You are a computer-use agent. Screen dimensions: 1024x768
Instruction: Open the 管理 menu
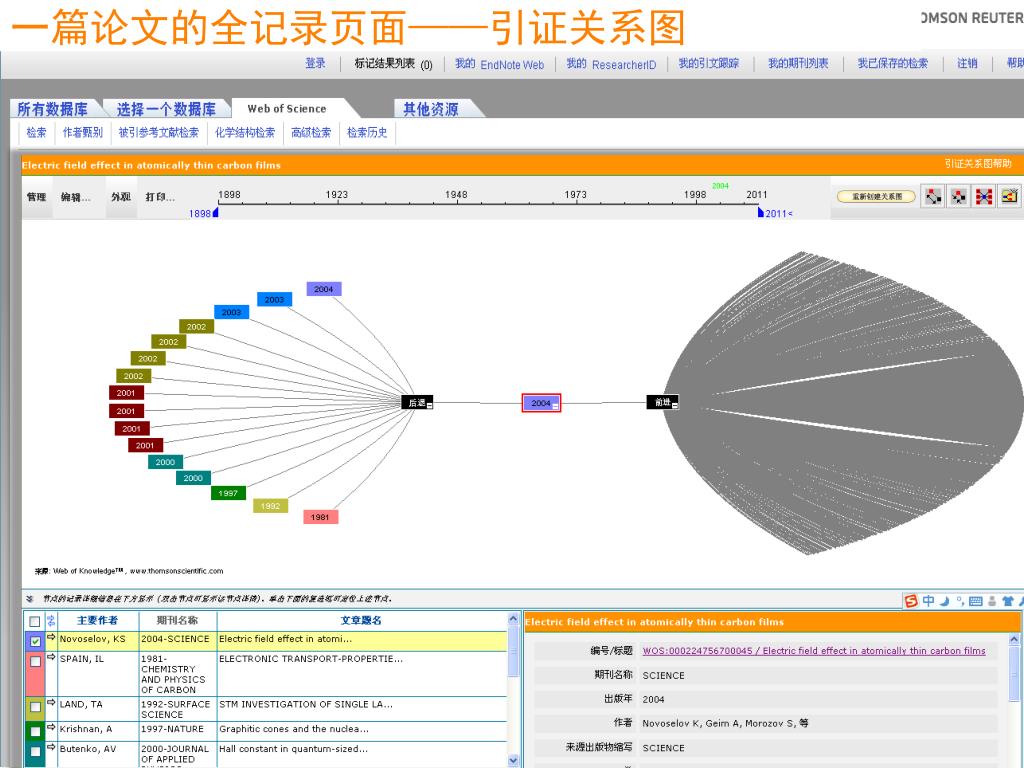[37, 197]
